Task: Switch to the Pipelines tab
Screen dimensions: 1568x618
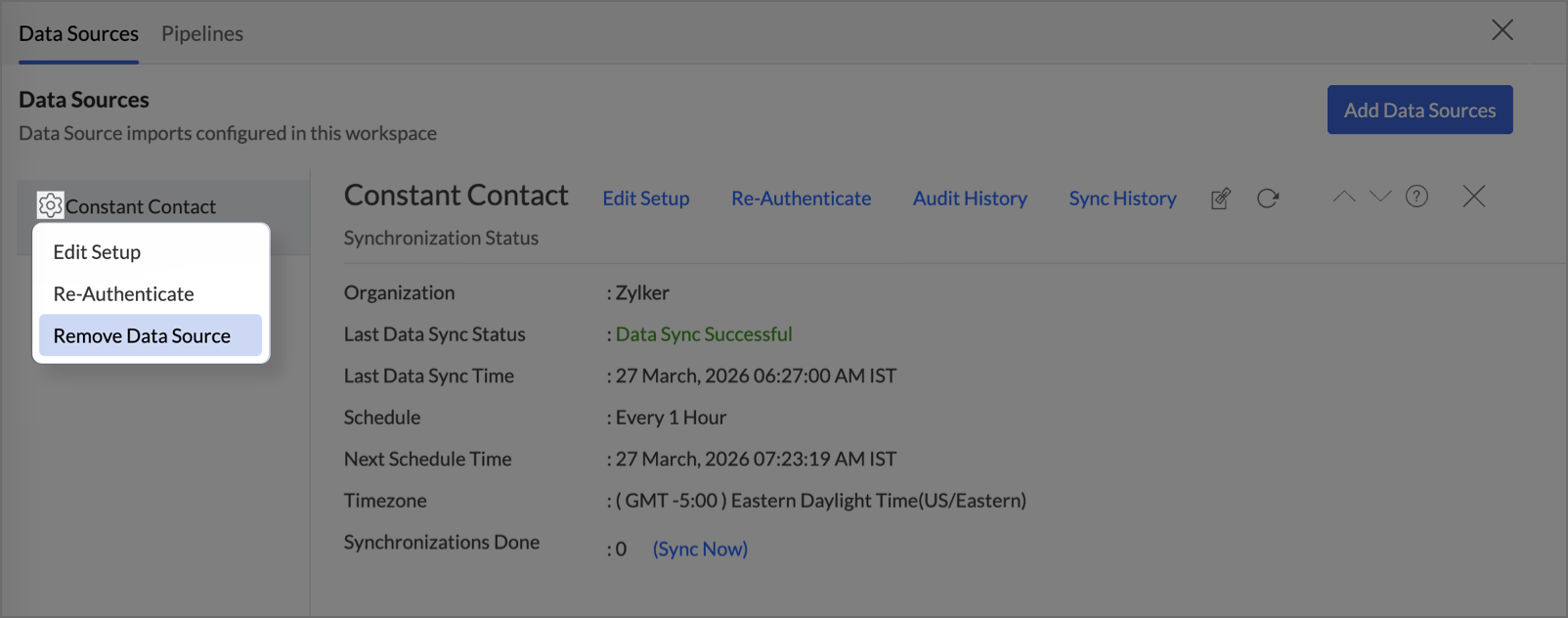Action: [x=202, y=33]
